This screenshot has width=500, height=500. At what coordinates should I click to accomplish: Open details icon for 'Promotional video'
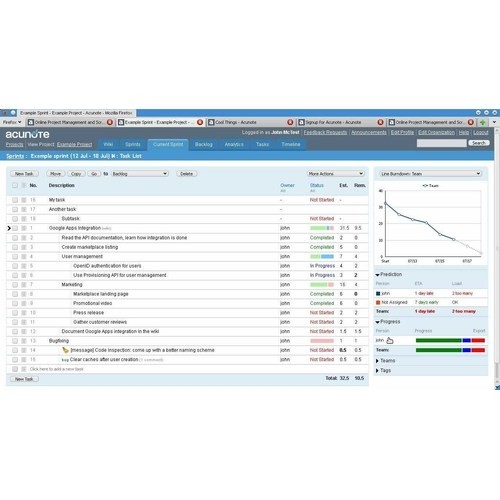pos(24,303)
